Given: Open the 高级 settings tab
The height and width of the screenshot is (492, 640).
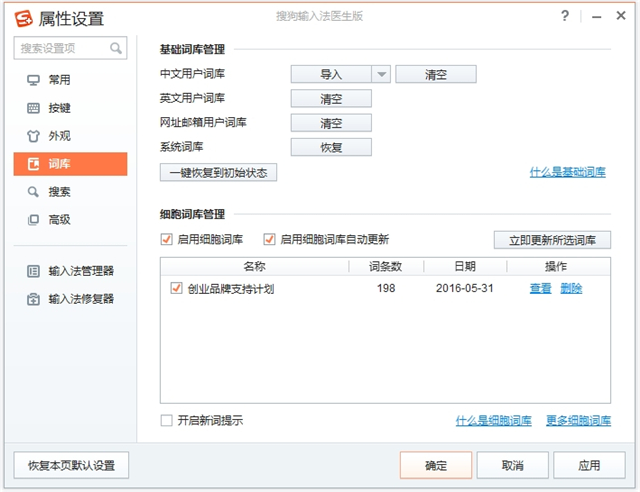Looking at the screenshot, I should (x=60, y=220).
